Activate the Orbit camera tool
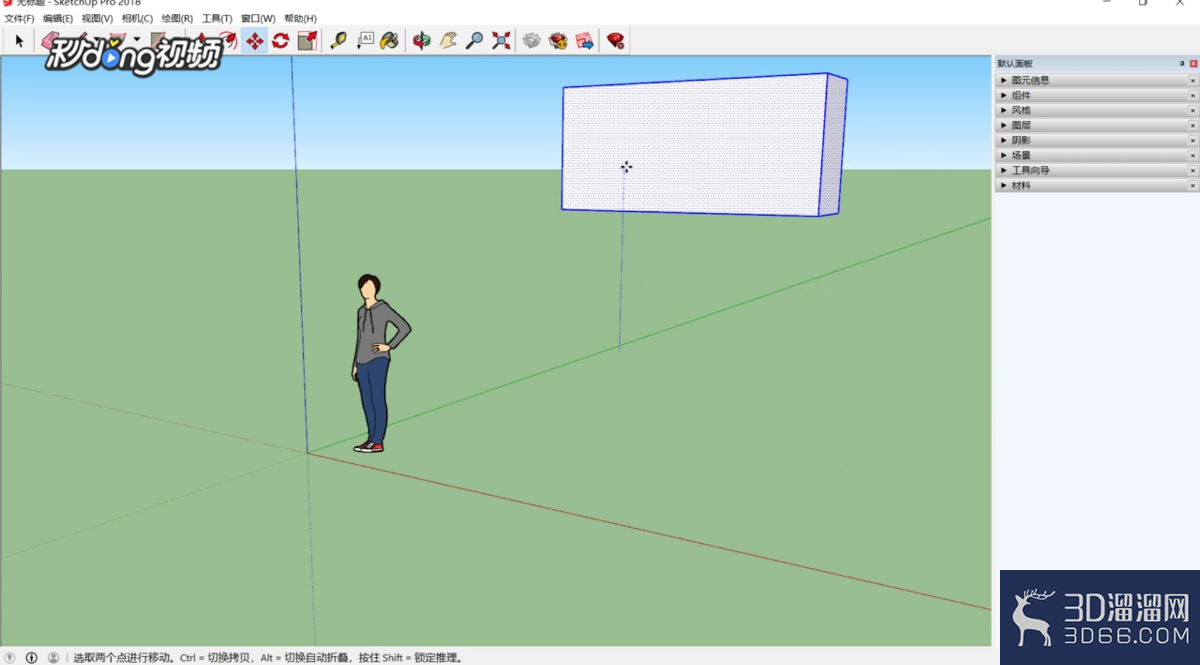This screenshot has height=665, width=1200. (422, 41)
